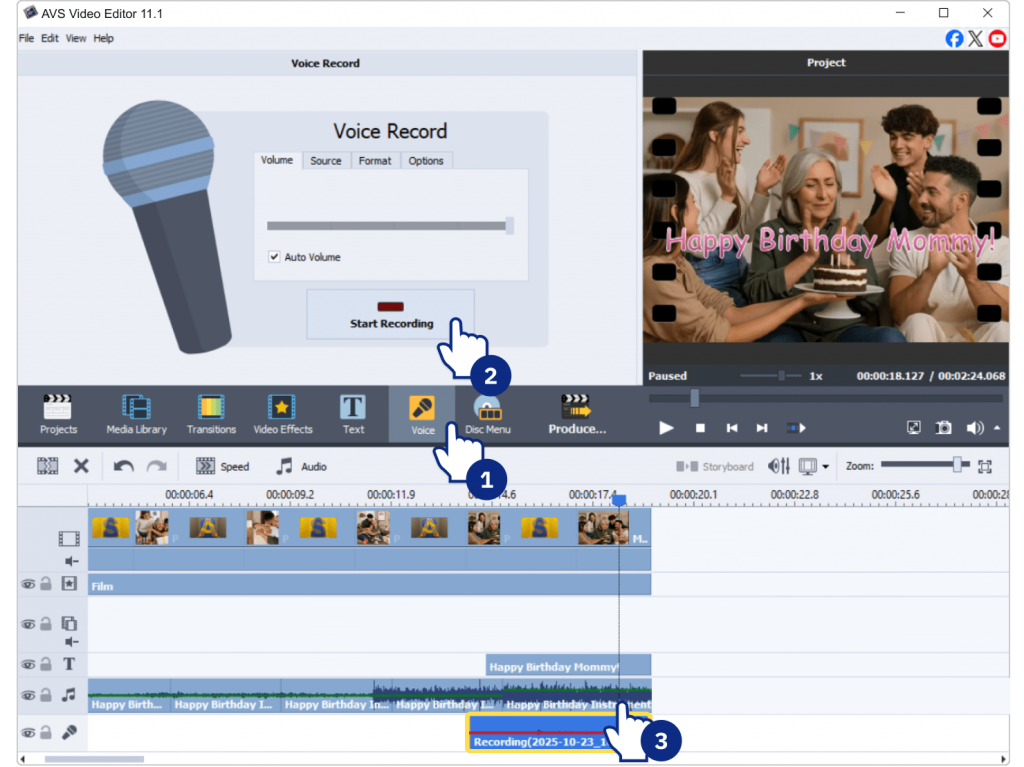Open the Transitions panel
The height and width of the screenshot is (767, 1024).
211,414
